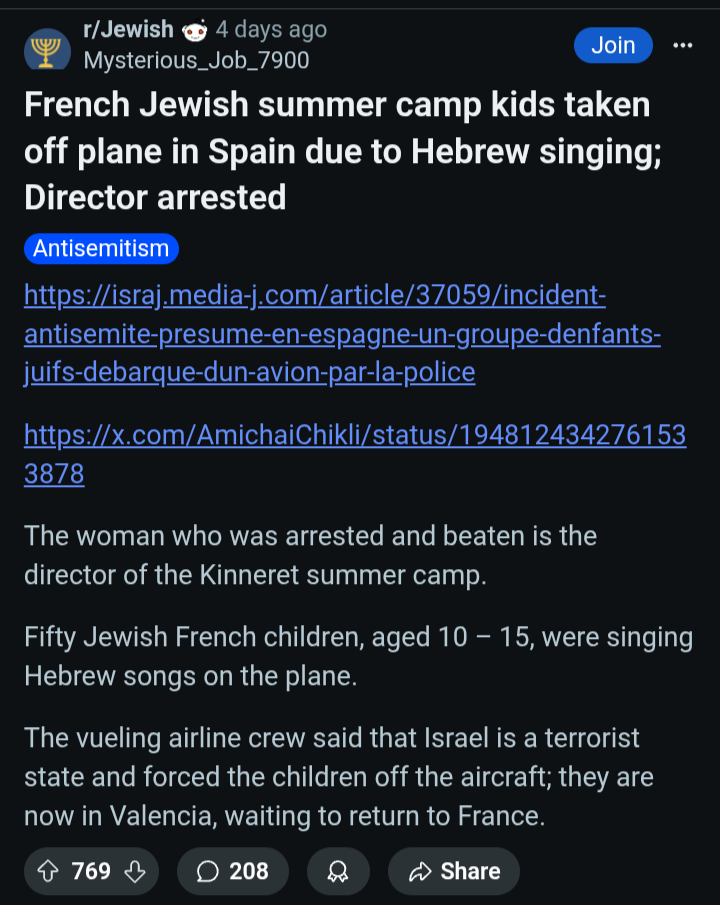Click the 4 days ago timestamp
This screenshot has height=905, width=720.
tap(271, 29)
